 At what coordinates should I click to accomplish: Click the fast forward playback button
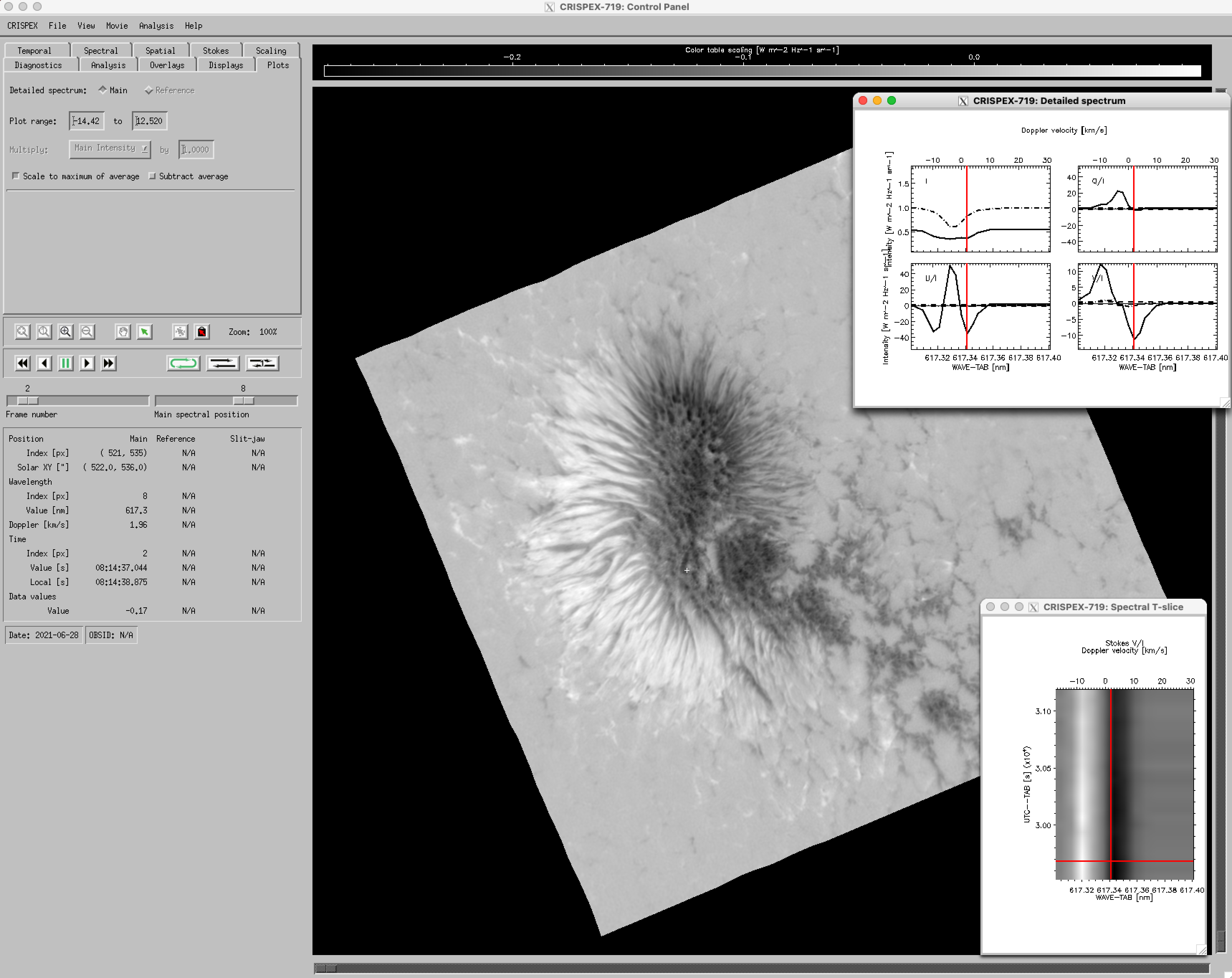tap(109, 363)
